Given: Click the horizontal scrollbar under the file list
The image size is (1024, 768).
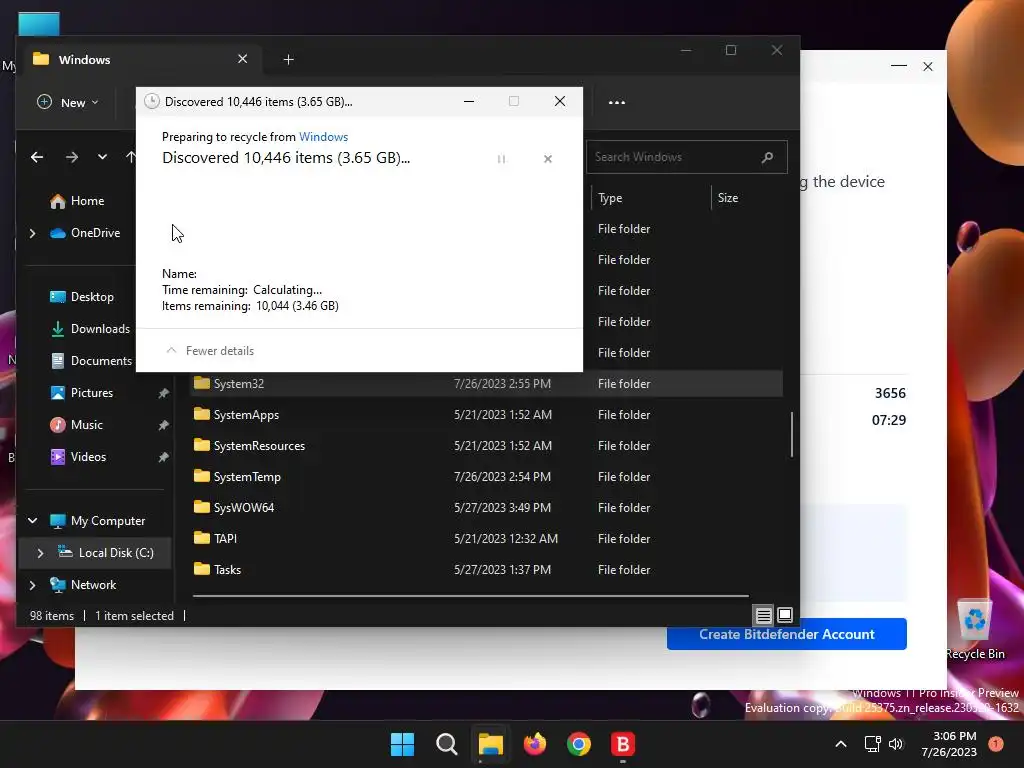Looking at the screenshot, I should (470, 596).
